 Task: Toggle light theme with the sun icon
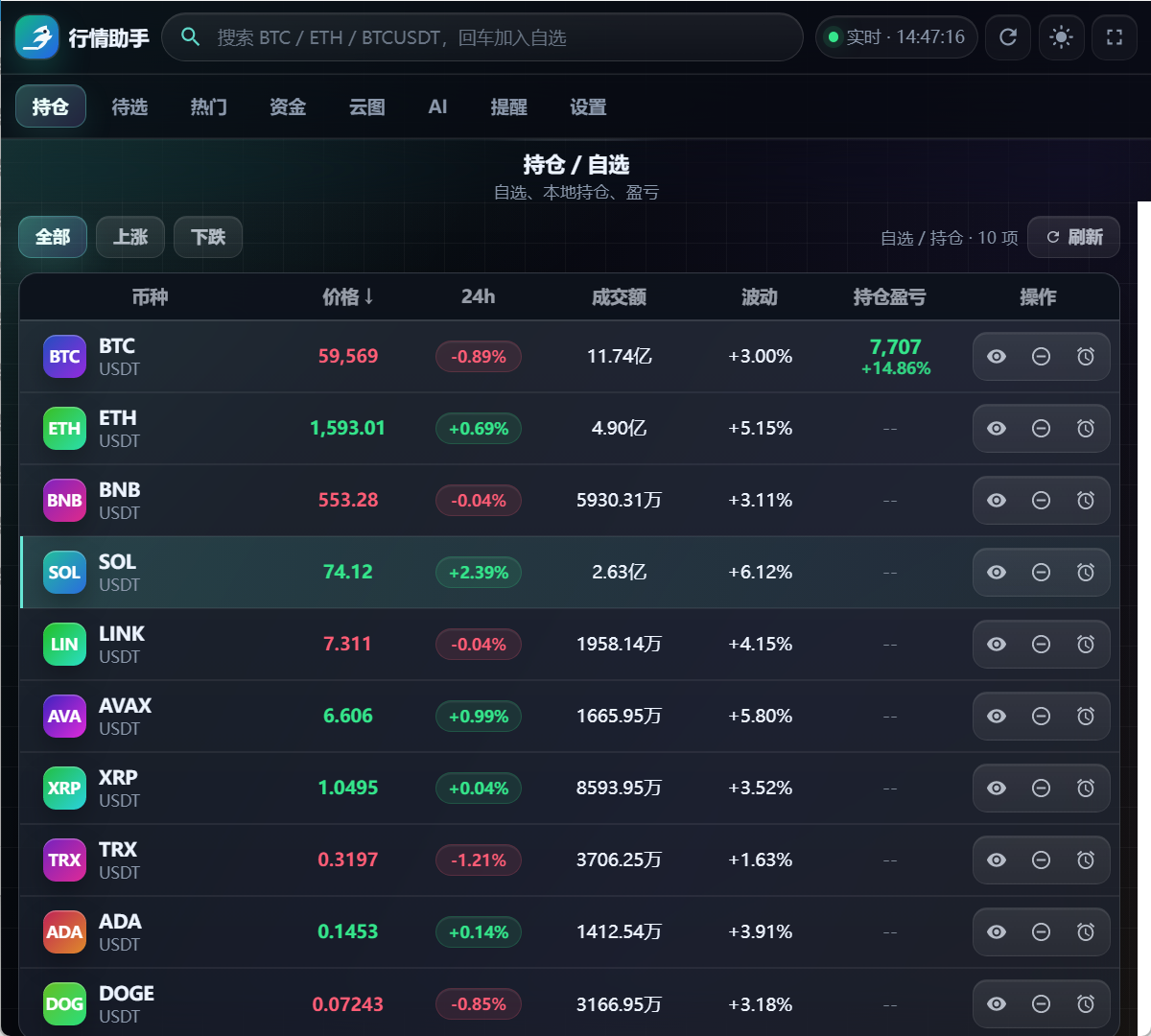point(1061,37)
